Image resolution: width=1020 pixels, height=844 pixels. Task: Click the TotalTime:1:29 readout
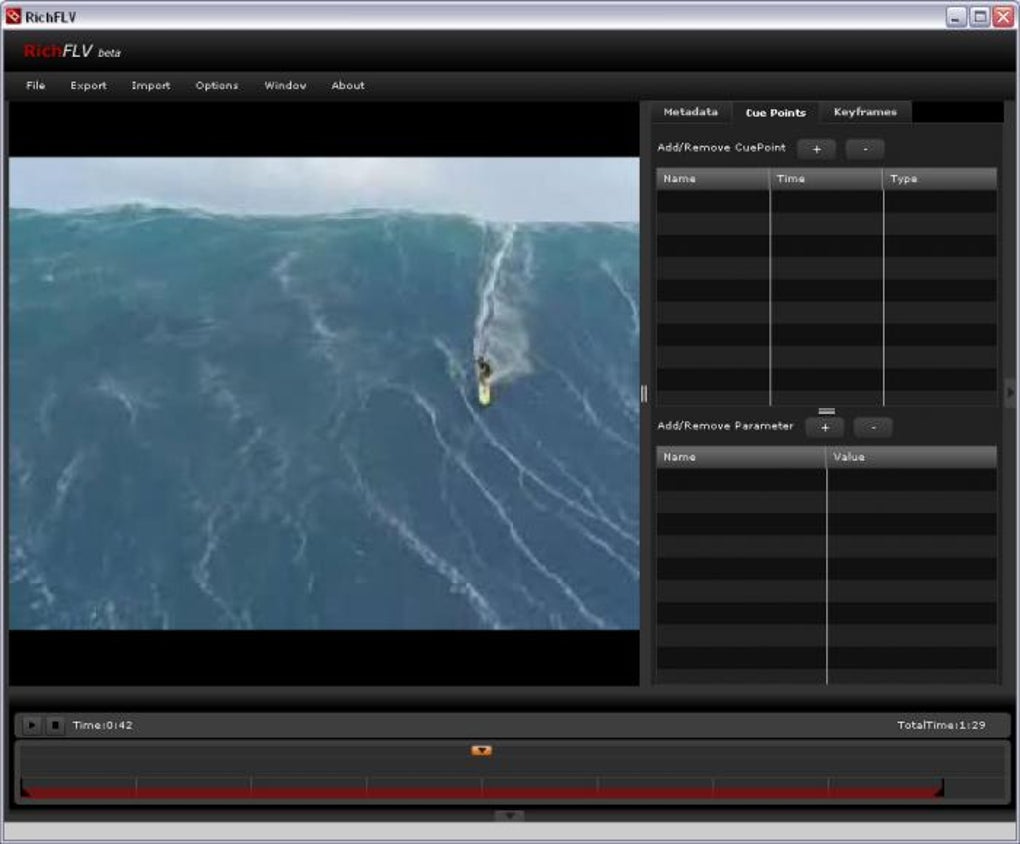[x=941, y=725]
